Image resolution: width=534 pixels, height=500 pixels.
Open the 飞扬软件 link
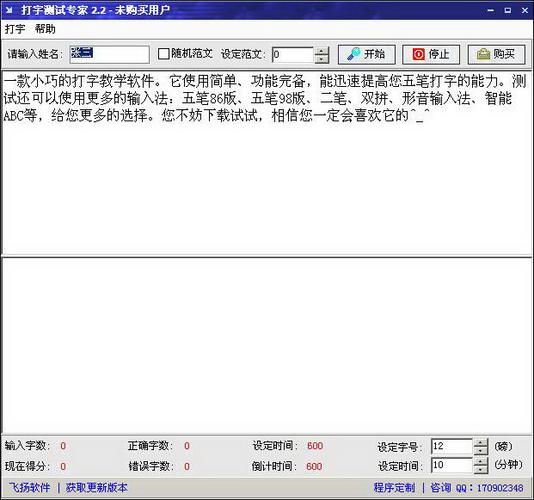tap(30, 488)
